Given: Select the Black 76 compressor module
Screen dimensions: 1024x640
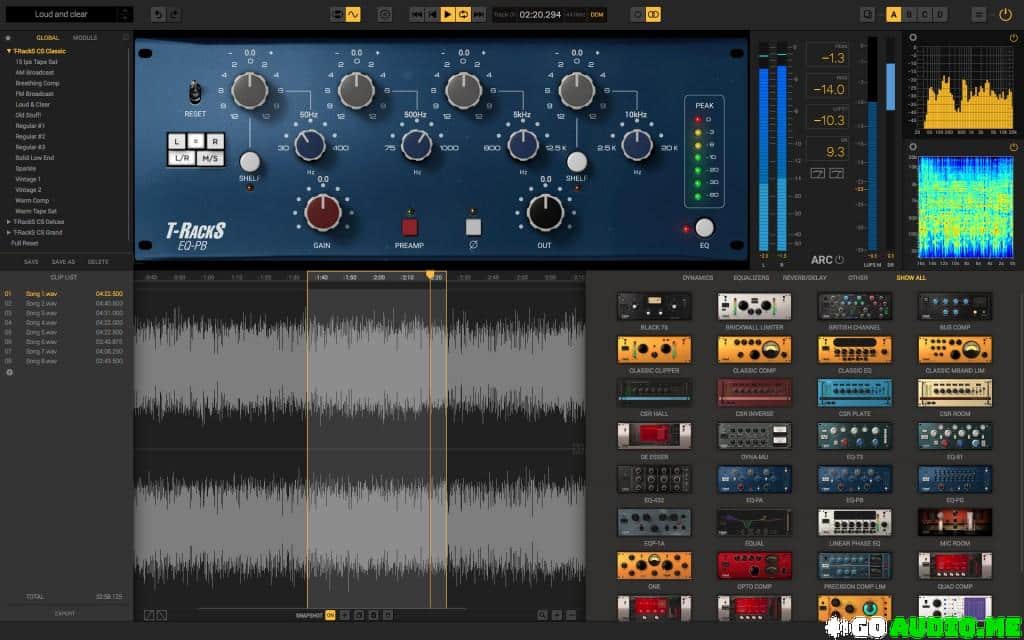Looking at the screenshot, I should click(x=654, y=306).
